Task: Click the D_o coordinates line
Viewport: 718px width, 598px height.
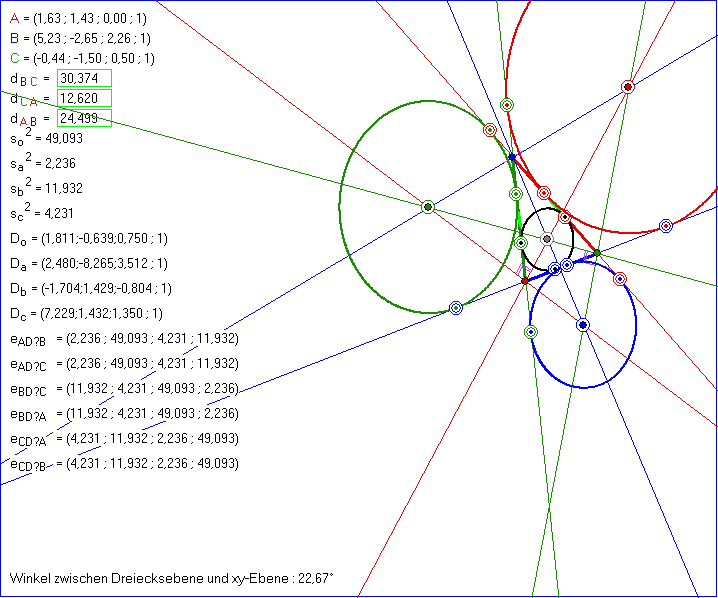Action: coord(89,239)
